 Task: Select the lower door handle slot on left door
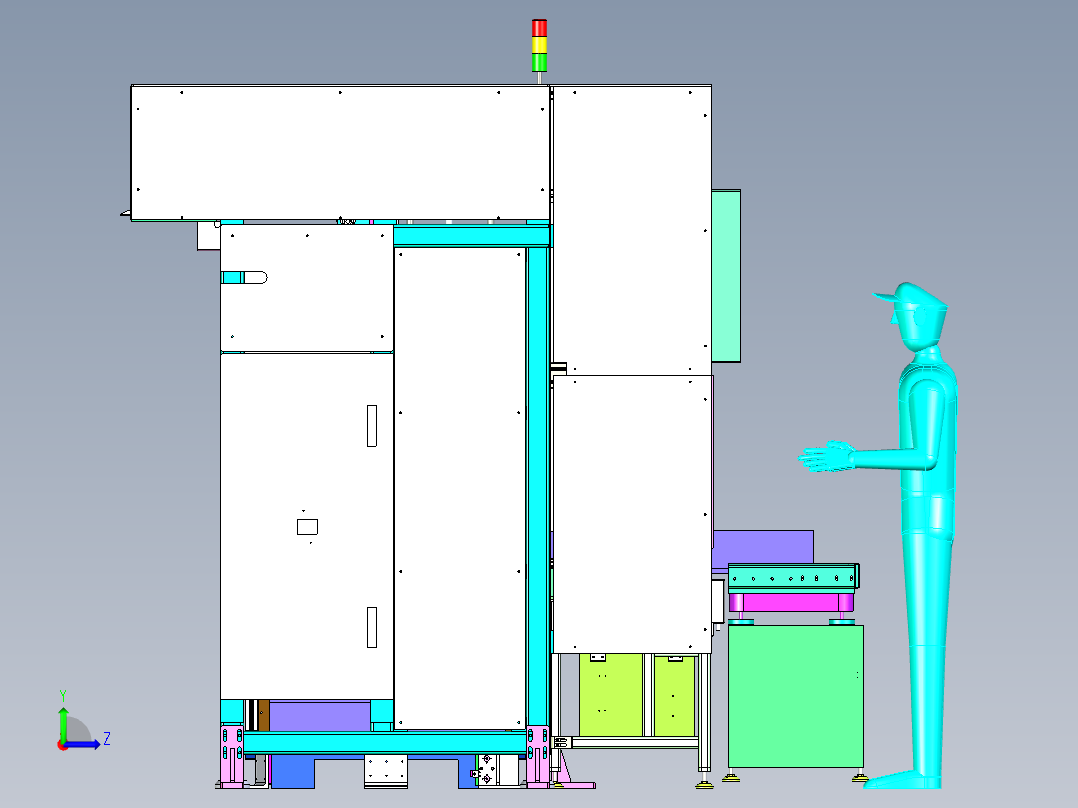point(372,627)
